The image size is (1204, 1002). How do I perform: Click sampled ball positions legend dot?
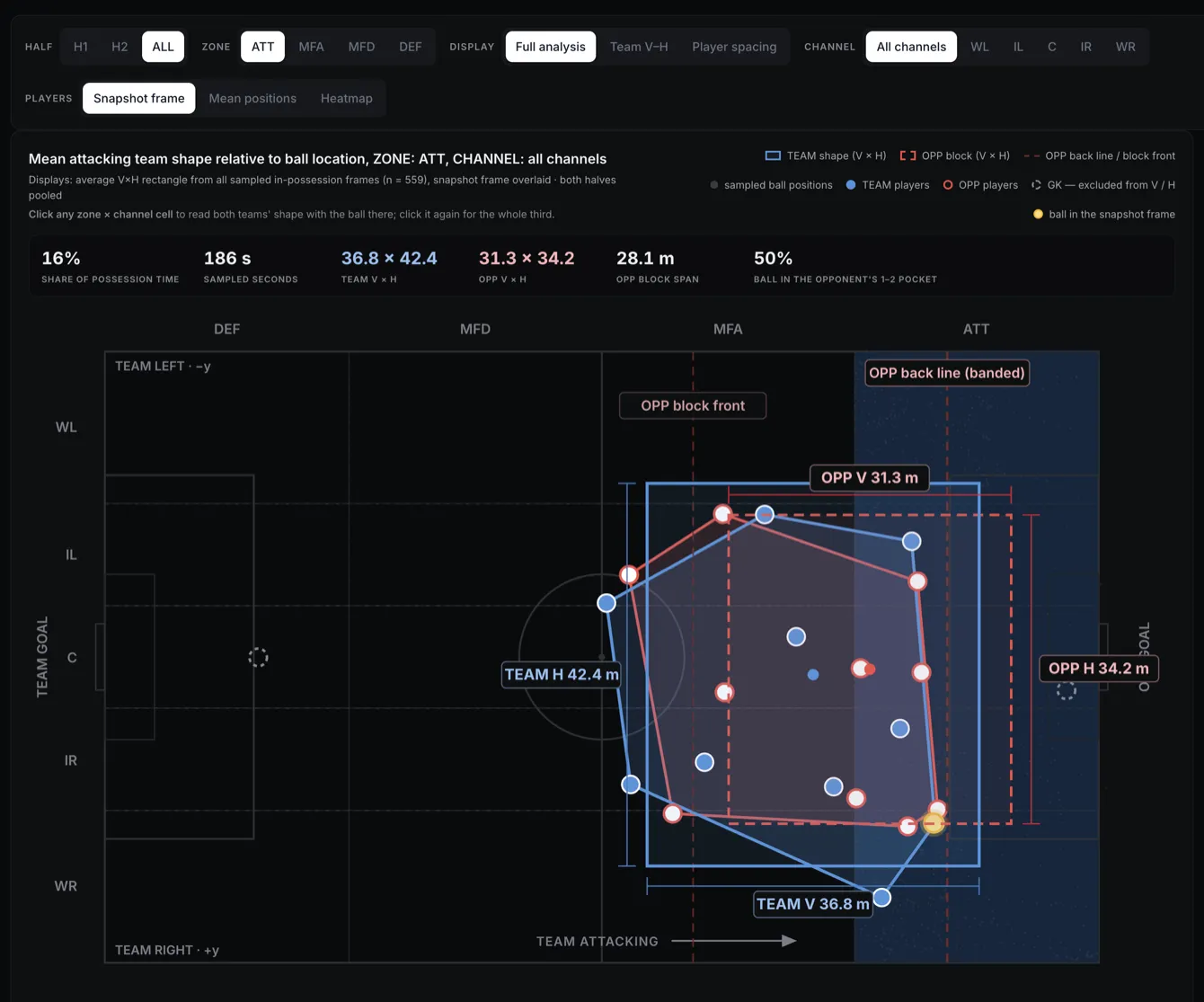714,185
